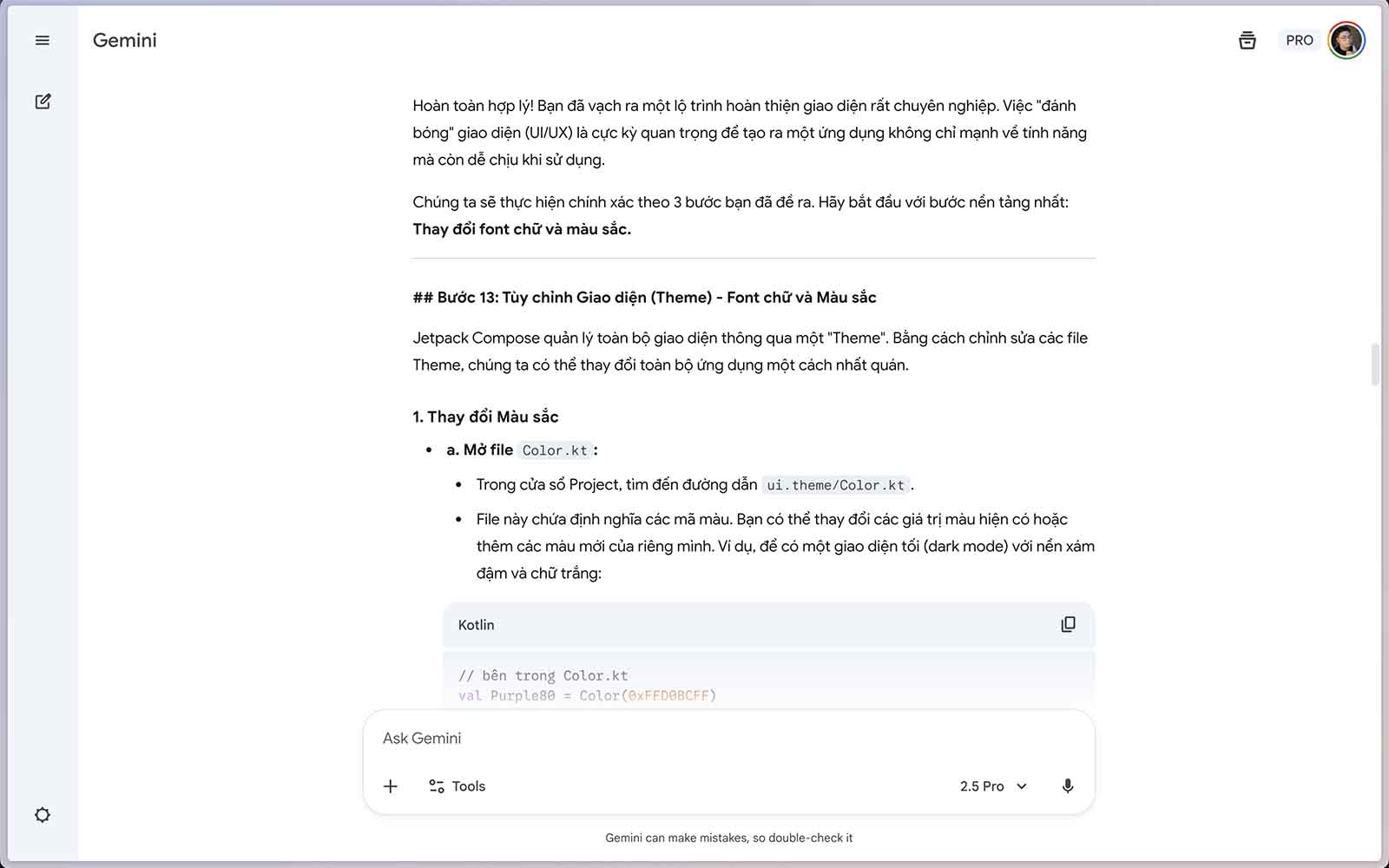Click the '1. Thay đổi Màu sắc' subheading
Viewport: 1389px width, 868px height.
tap(485, 418)
